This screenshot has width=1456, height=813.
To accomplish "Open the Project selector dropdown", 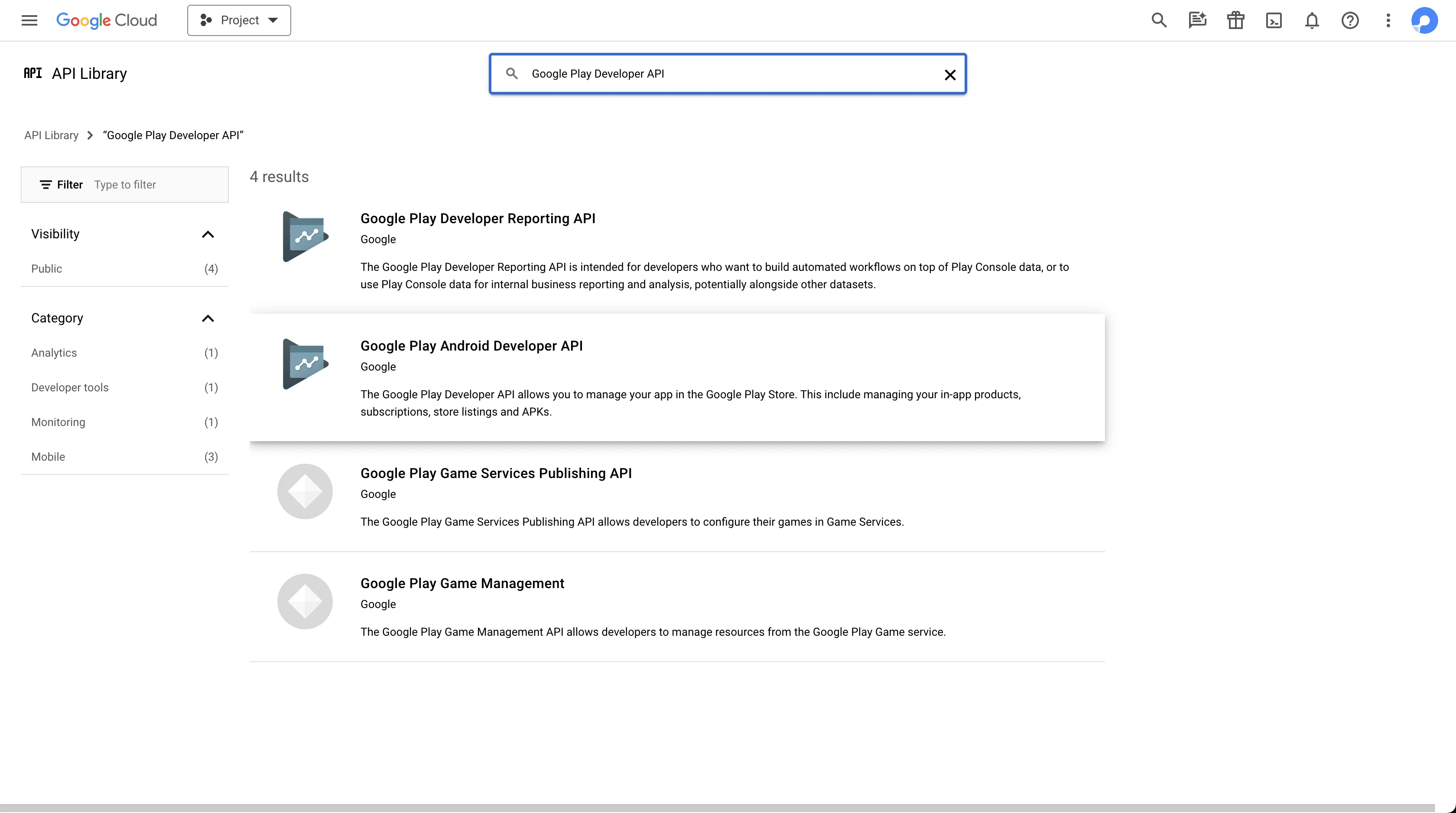I will tap(239, 20).
